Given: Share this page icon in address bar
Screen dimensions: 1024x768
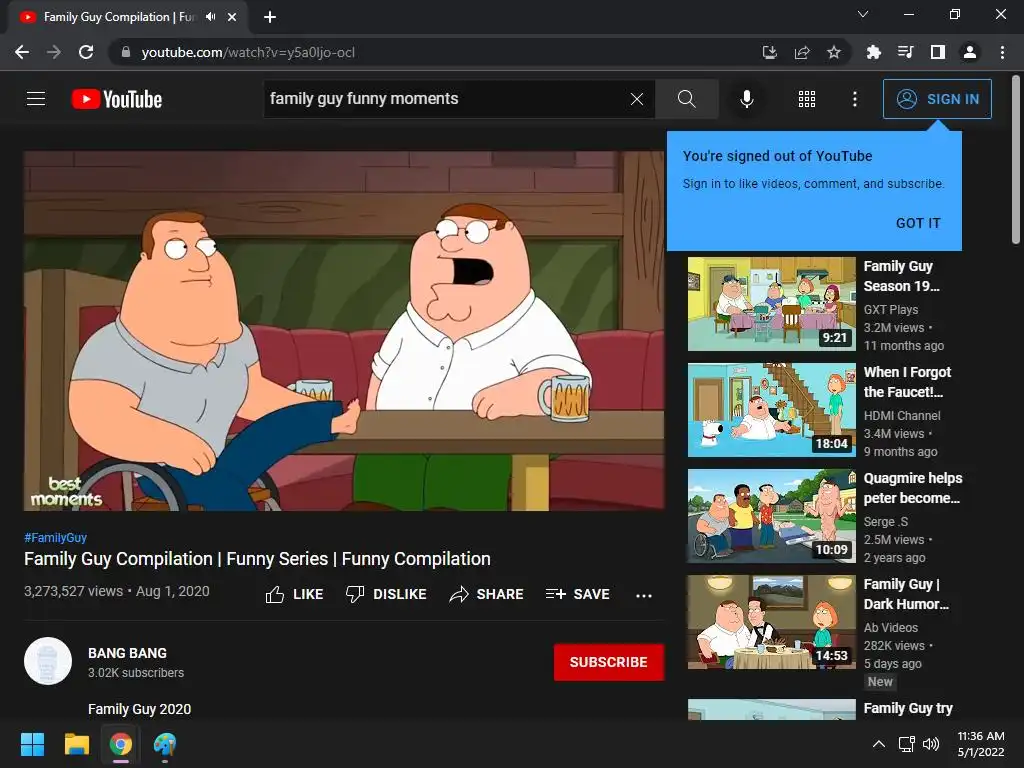Looking at the screenshot, I should click(x=802, y=52).
